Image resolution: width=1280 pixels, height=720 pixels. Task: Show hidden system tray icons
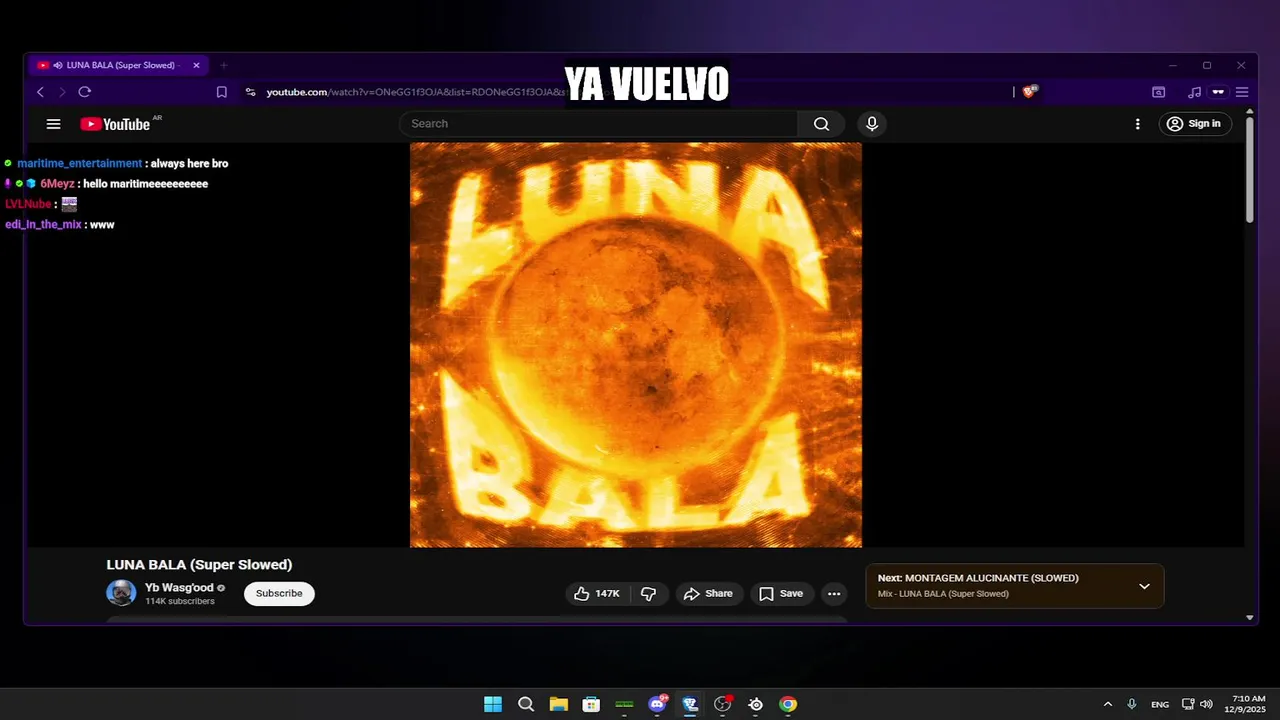1107,704
